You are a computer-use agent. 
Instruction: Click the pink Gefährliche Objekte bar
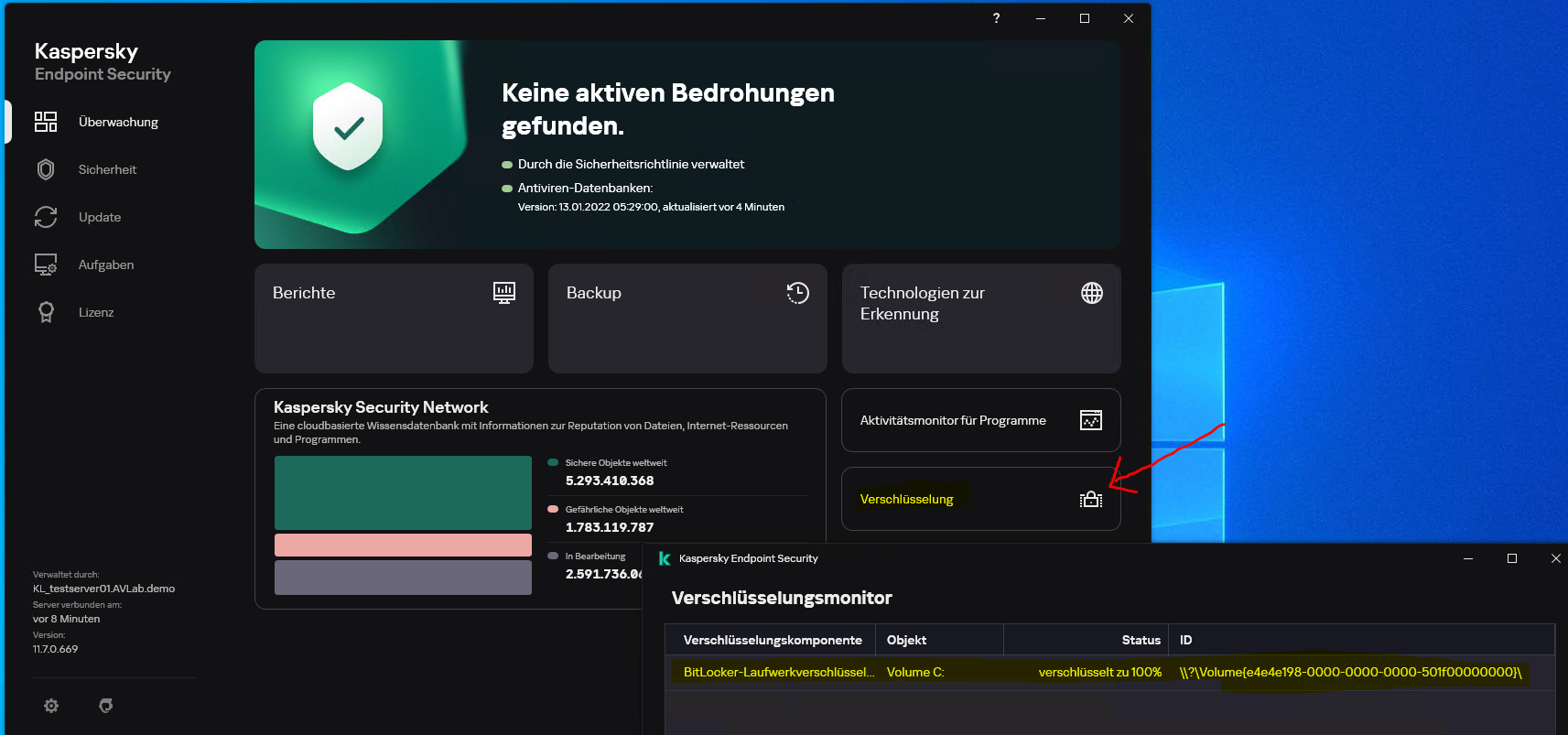coord(403,545)
